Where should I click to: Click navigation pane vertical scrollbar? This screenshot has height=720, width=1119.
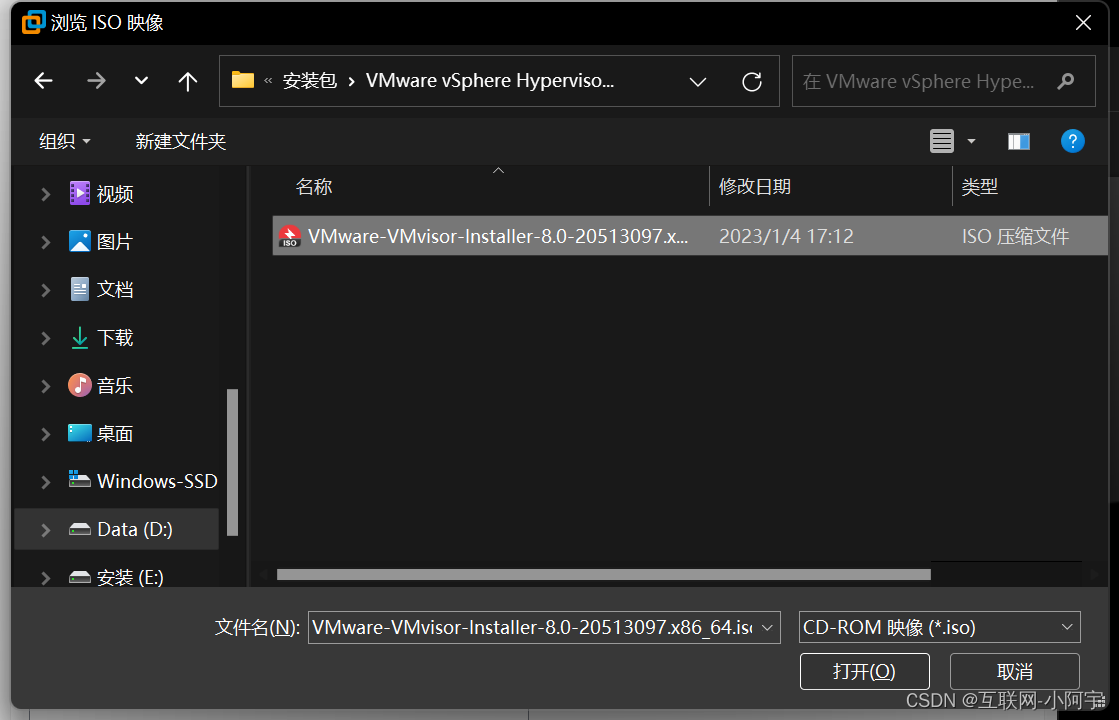232,462
